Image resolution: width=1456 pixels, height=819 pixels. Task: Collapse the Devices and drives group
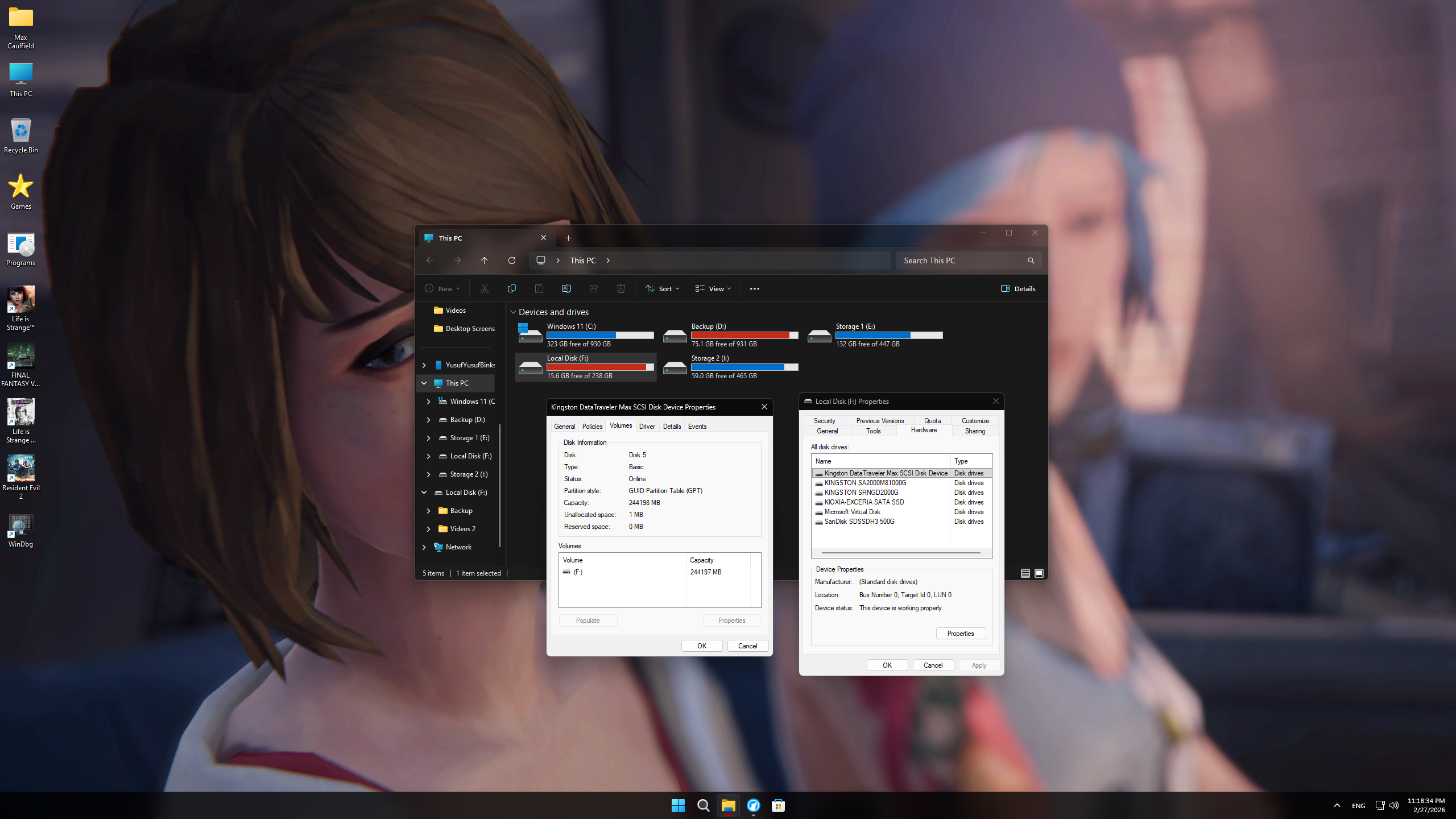[x=513, y=312]
